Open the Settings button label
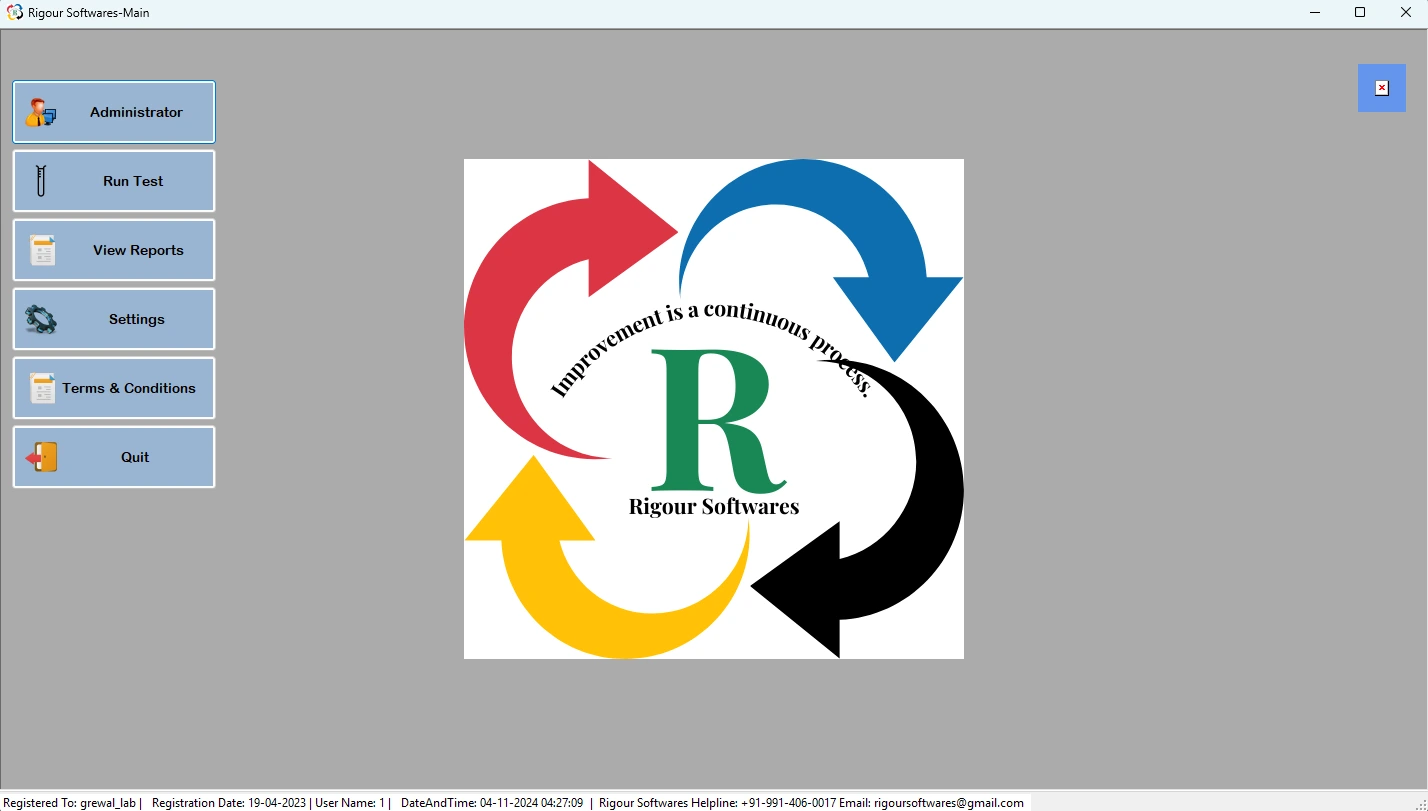1428x811 pixels. click(x=137, y=319)
